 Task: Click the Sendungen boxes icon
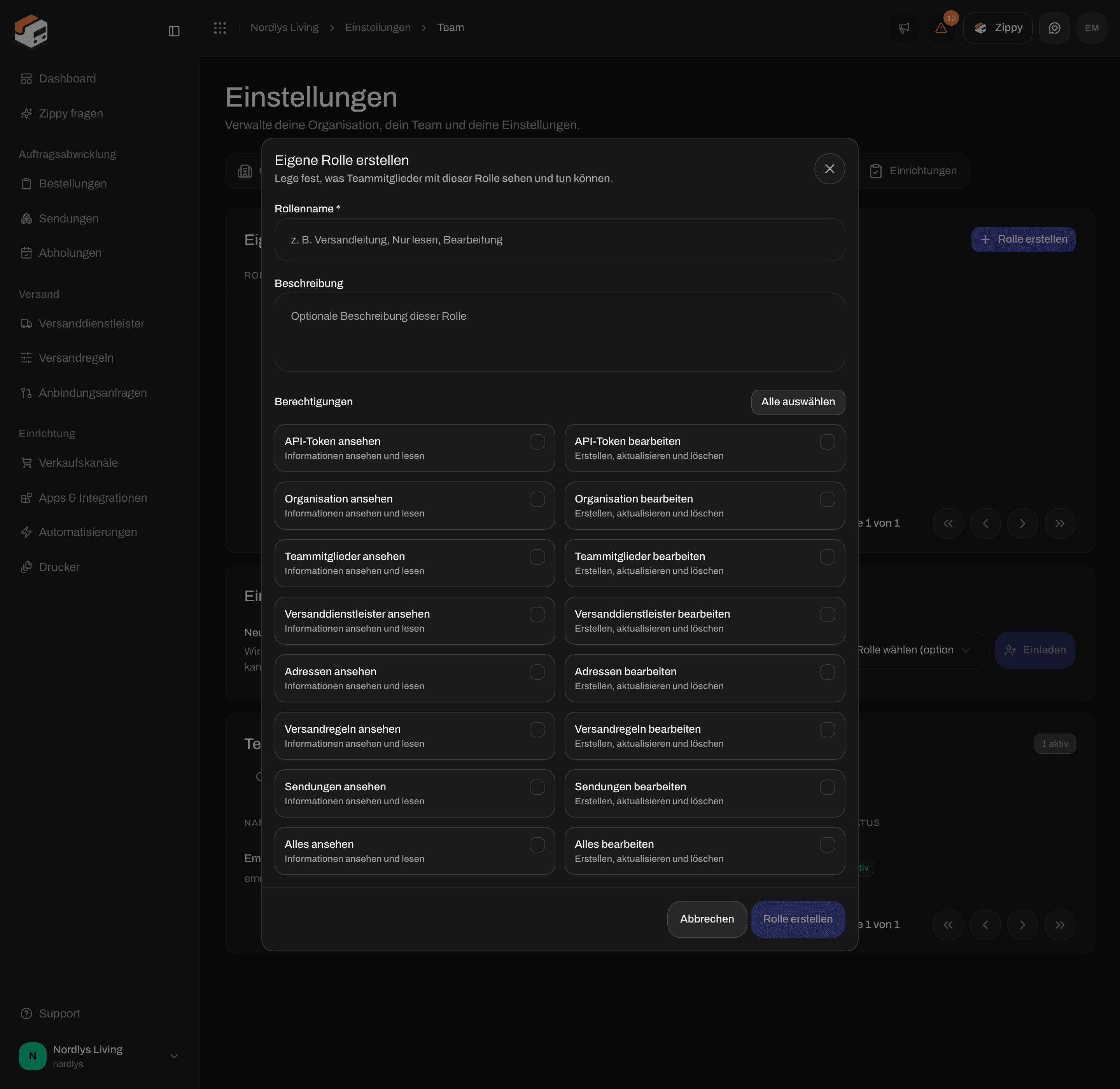tap(26, 219)
